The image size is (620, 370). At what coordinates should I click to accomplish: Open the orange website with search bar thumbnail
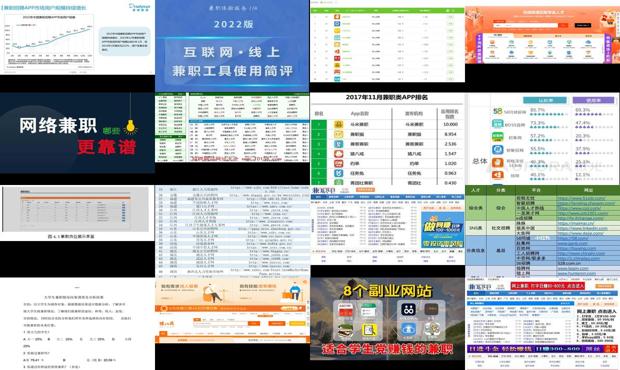(542, 35)
